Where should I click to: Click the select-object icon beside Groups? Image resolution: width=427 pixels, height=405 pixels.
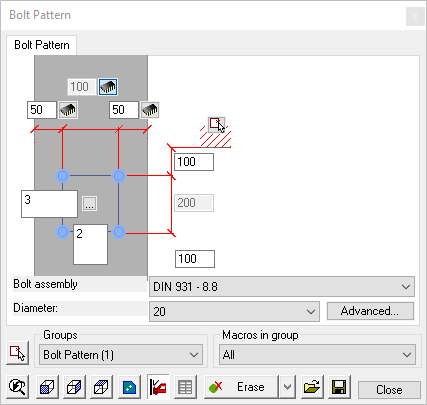click(x=17, y=353)
